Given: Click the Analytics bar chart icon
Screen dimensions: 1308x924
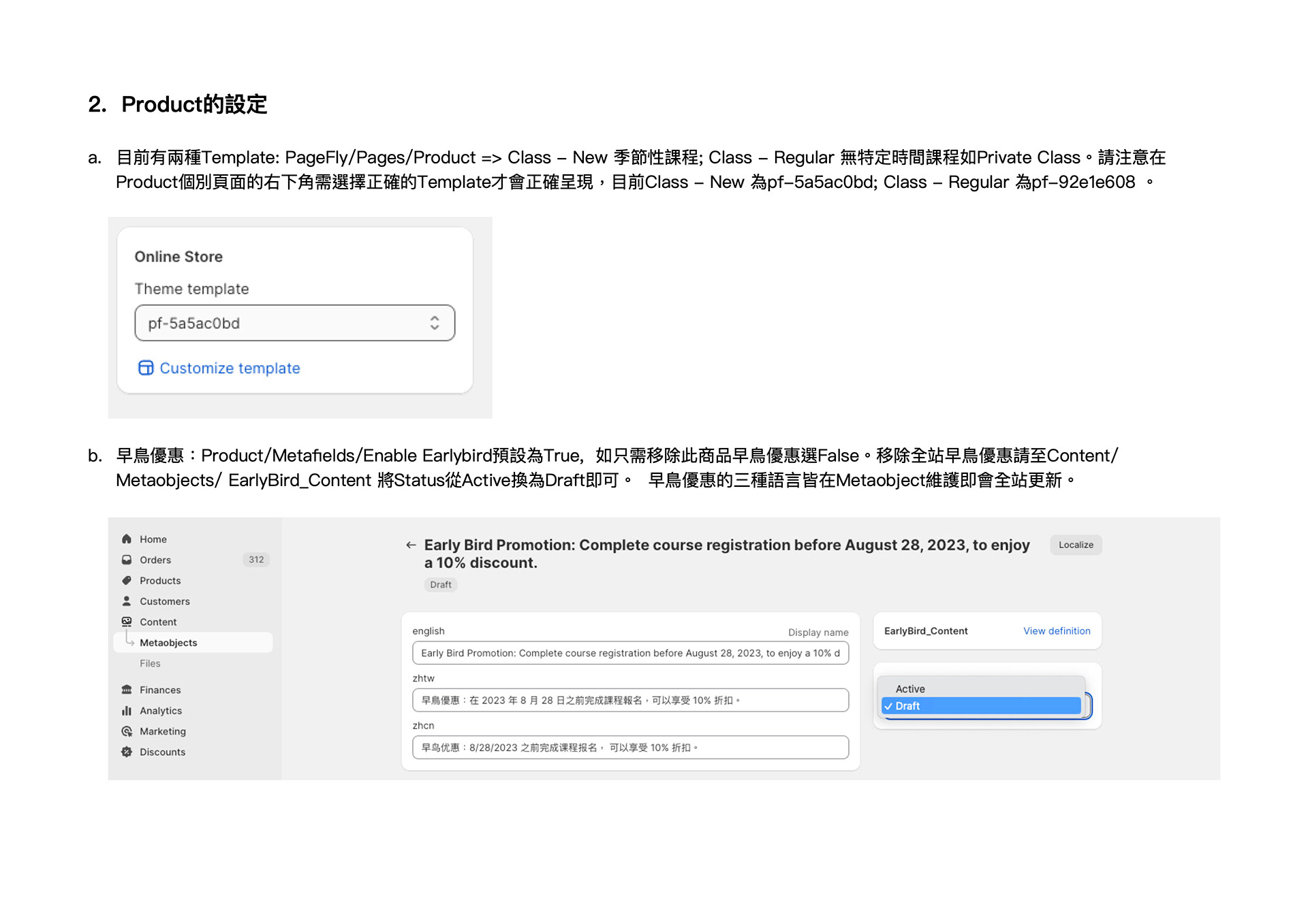Looking at the screenshot, I should tap(127, 710).
